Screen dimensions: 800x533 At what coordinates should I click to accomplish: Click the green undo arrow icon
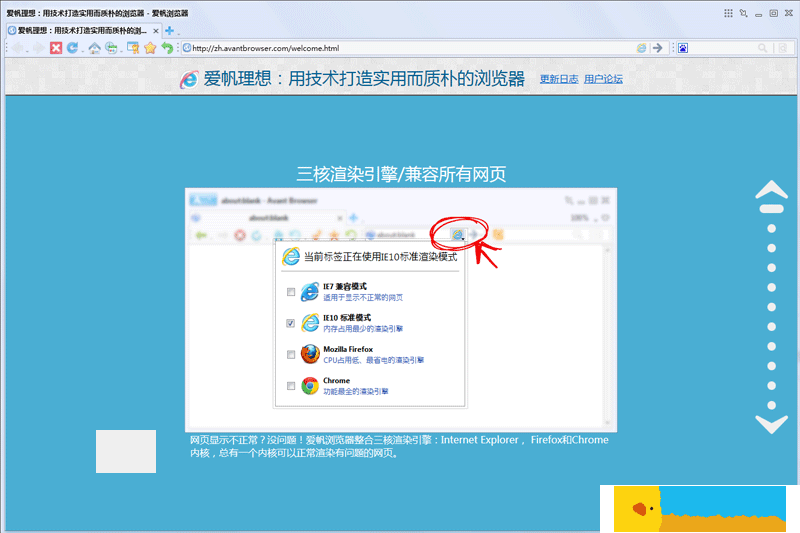coord(167,48)
